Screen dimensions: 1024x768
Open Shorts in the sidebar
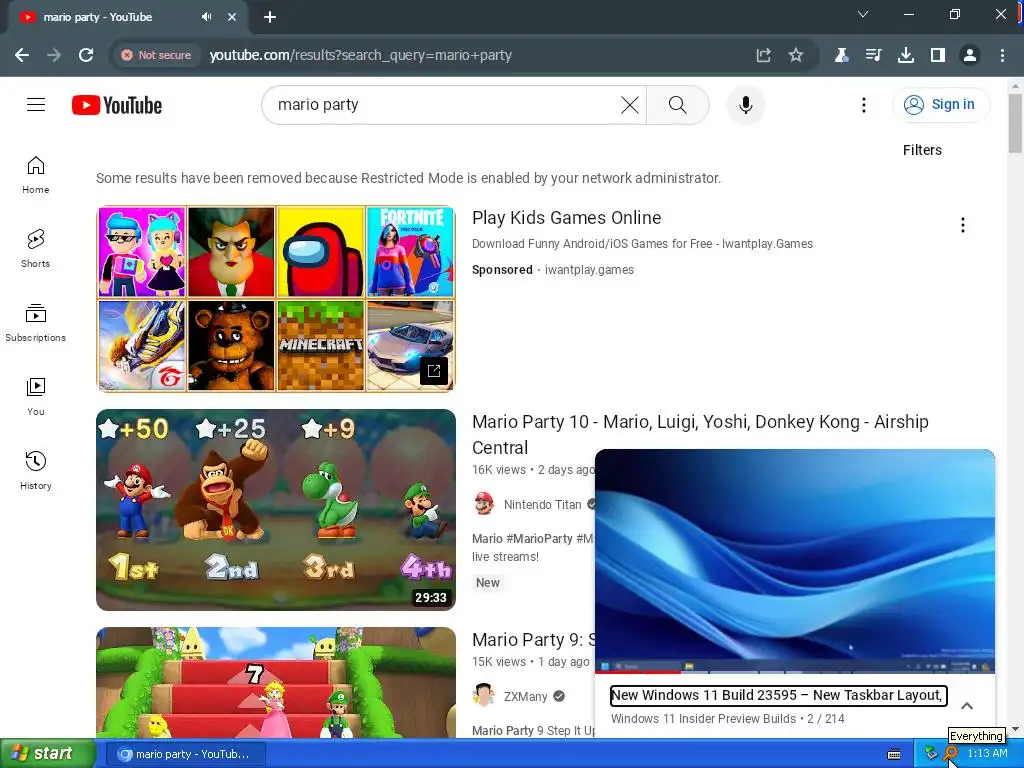click(36, 249)
